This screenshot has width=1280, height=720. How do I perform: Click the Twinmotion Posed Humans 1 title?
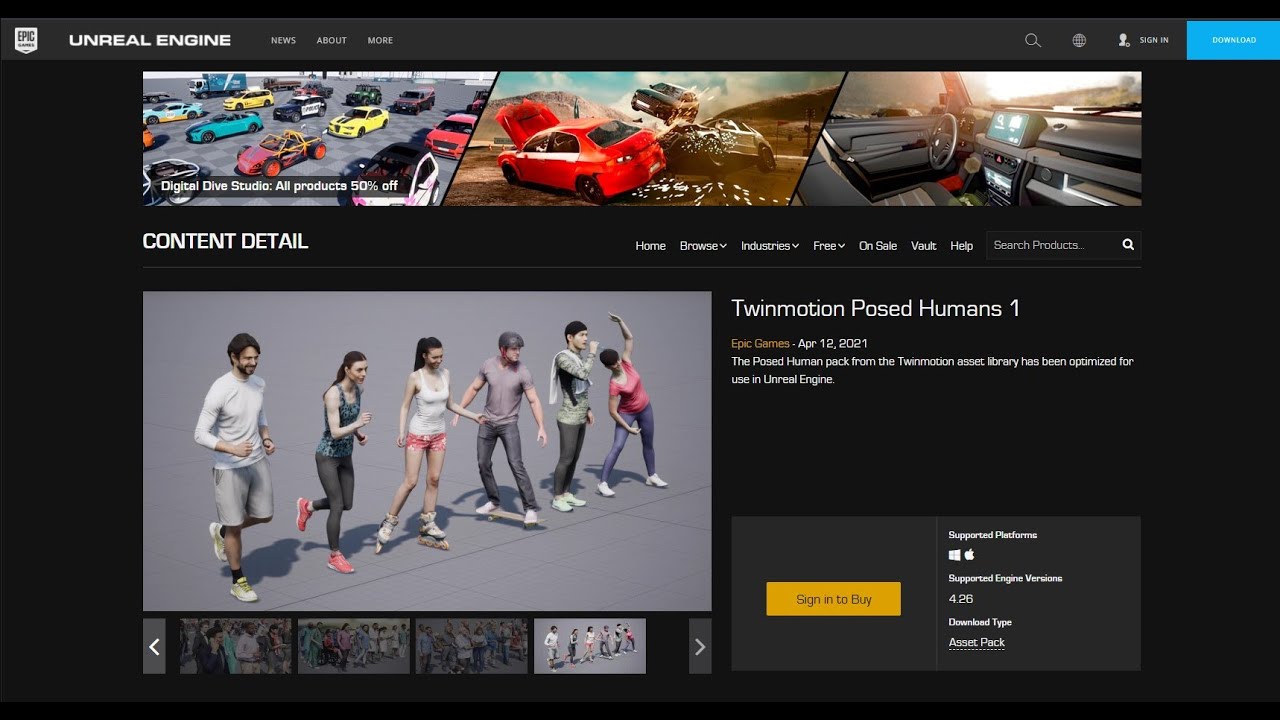(x=876, y=308)
